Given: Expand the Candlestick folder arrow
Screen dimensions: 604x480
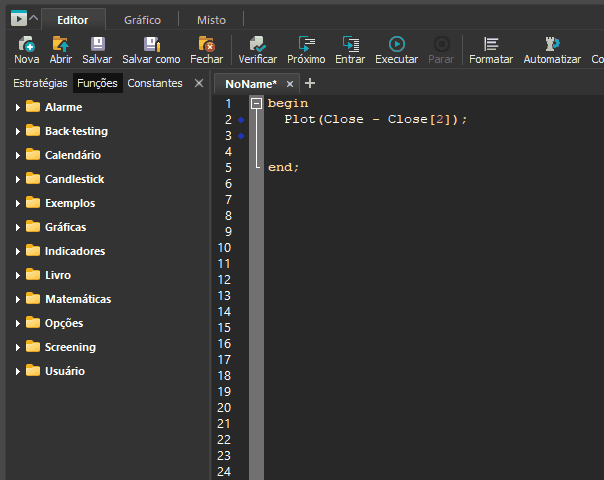Looking at the screenshot, I should tap(17, 180).
